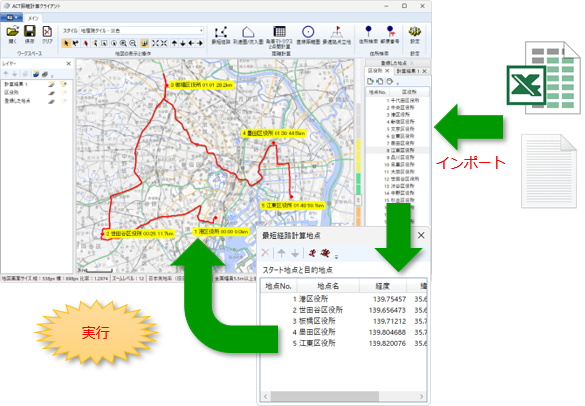Run shortest route calculation (最短経路)
This screenshot has width=585, height=406.
click(221, 35)
